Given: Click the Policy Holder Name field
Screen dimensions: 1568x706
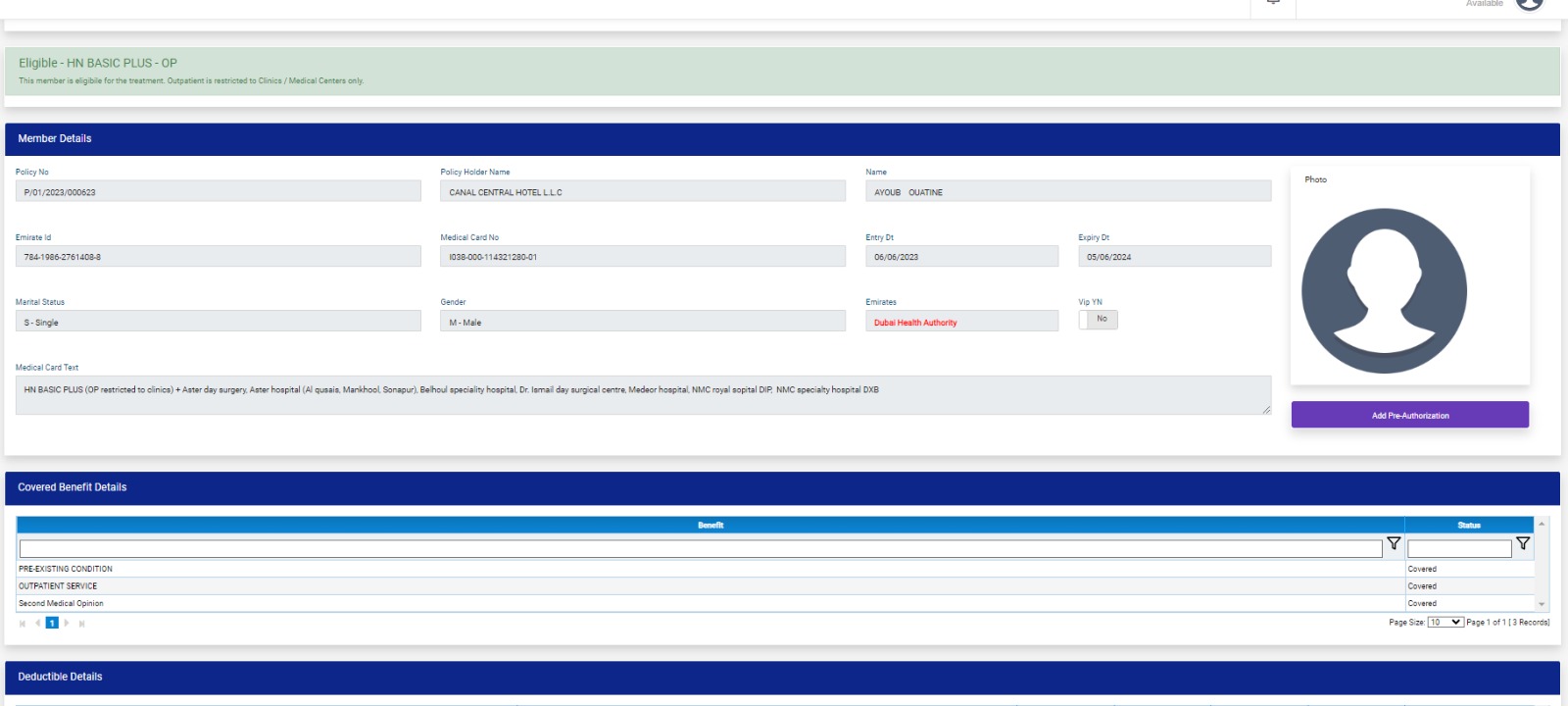Looking at the screenshot, I should (643, 191).
